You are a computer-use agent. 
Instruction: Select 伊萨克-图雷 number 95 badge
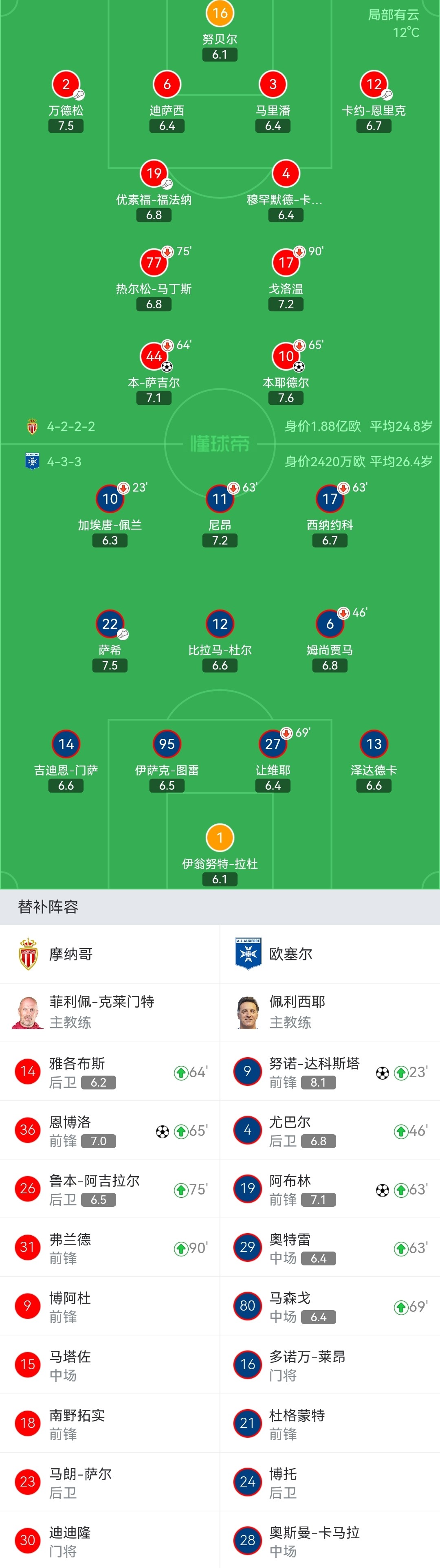pyautogui.click(x=167, y=744)
